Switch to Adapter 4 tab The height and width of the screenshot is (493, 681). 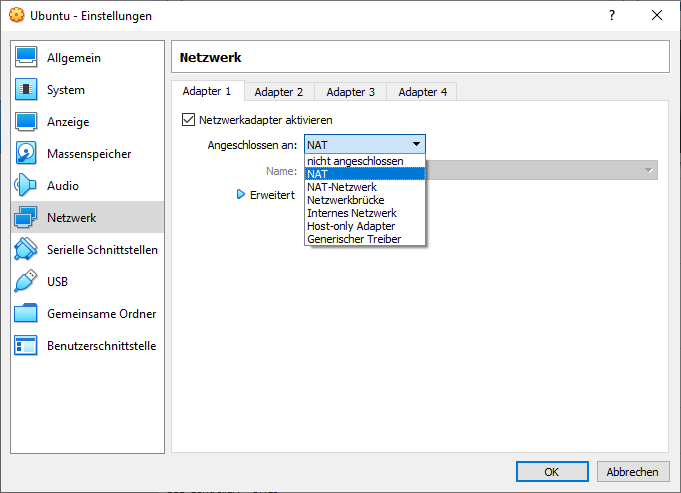(x=423, y=92)
